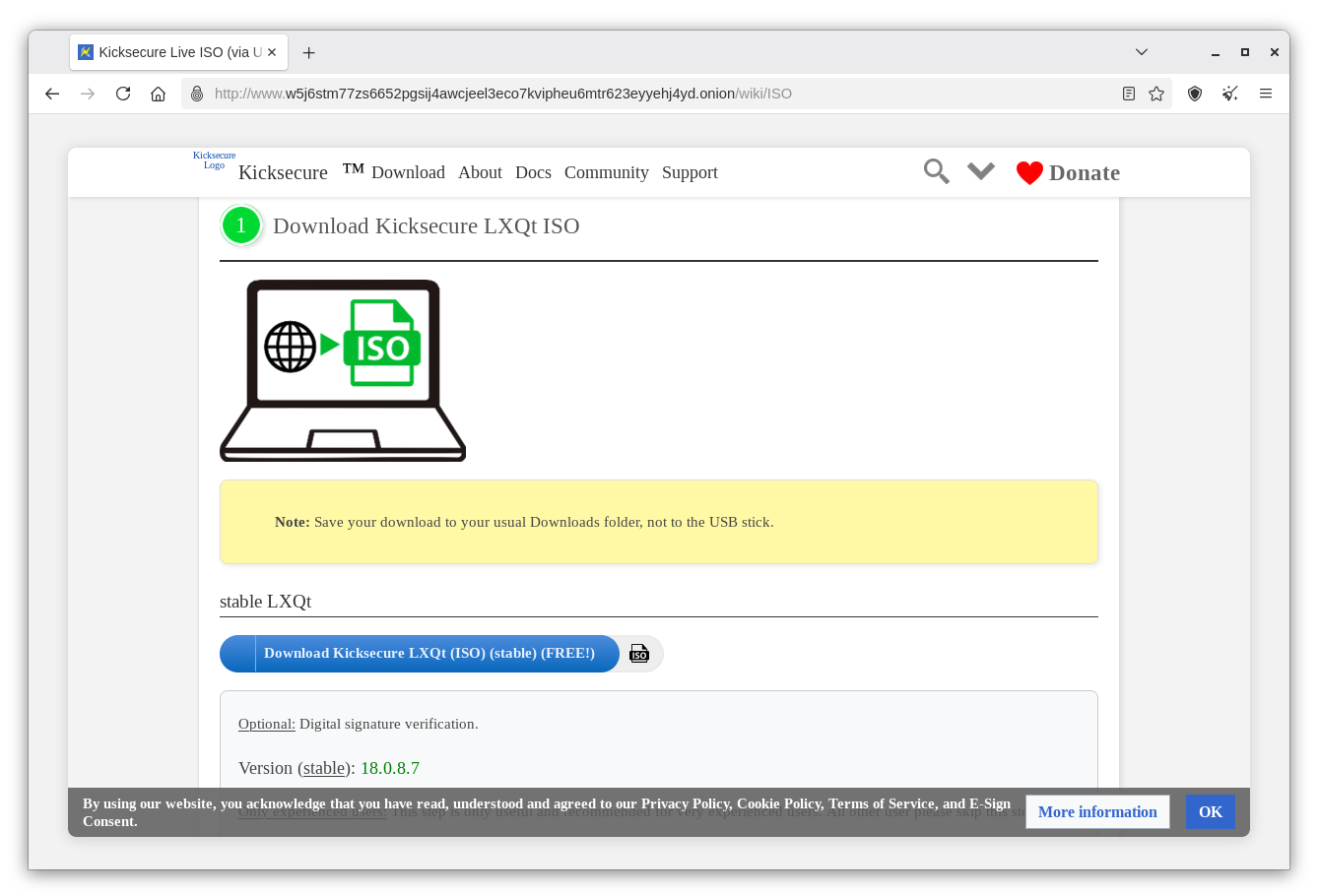
Task: Bookmark the page via the star icon
Action: [x=1156, y=93]
